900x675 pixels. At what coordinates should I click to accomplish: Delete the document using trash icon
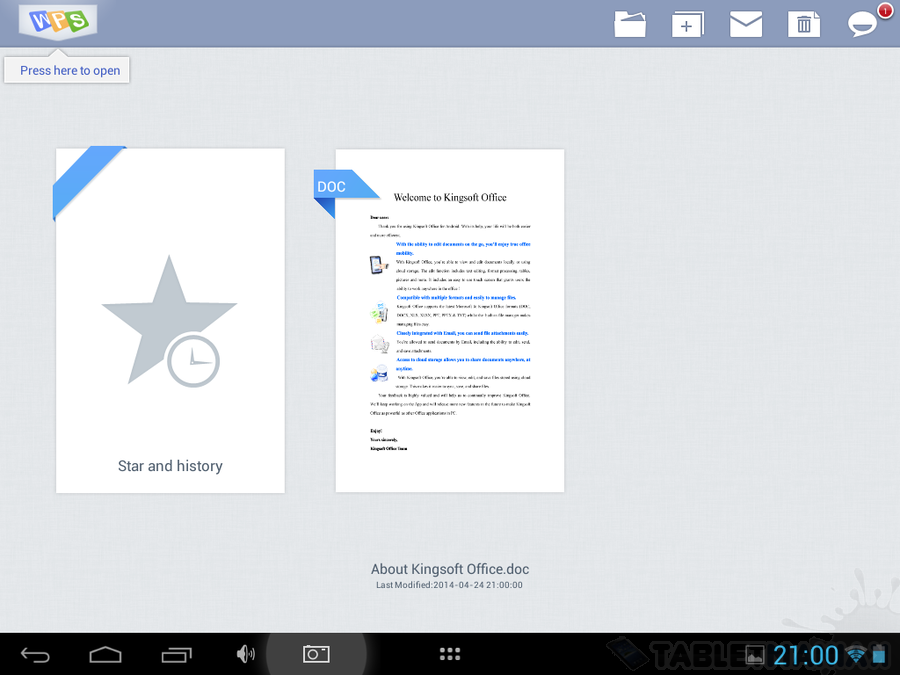(x=804, y=25)
